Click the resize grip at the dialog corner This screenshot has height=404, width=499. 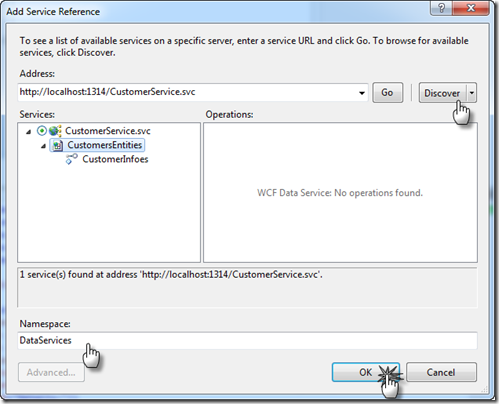[484, 389]
